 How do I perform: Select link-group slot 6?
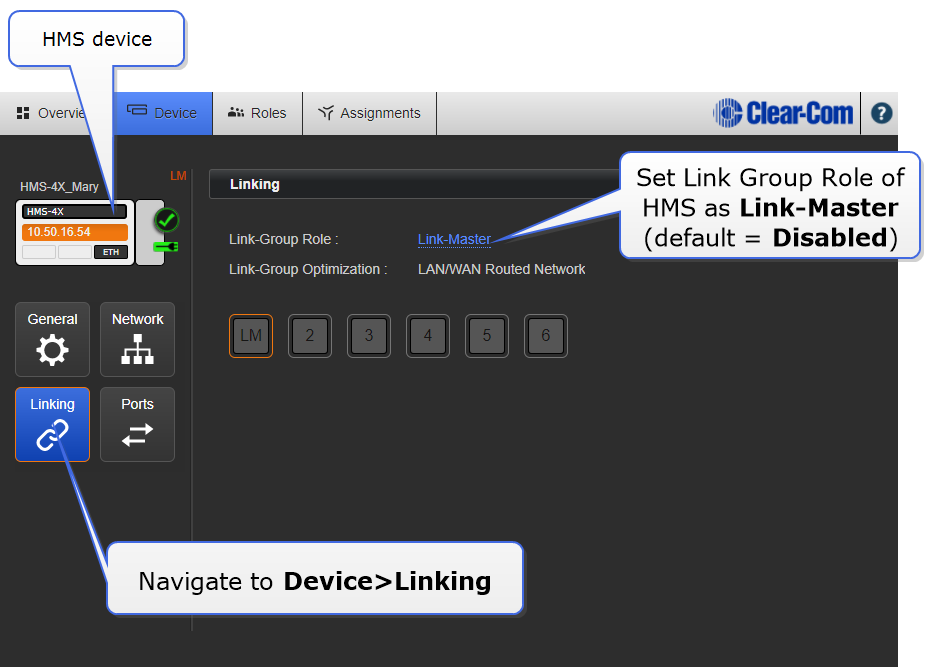(546, 336)
